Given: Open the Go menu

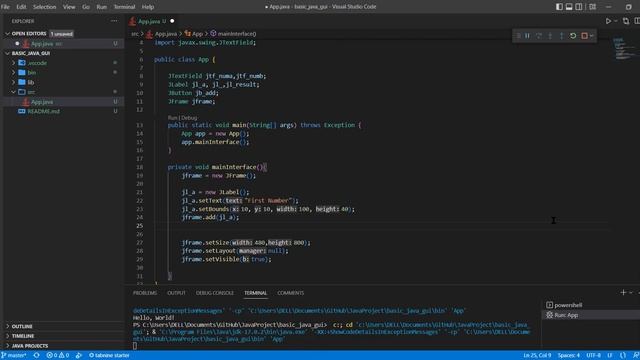Looking at the screenshot, I should pos(86,7).
